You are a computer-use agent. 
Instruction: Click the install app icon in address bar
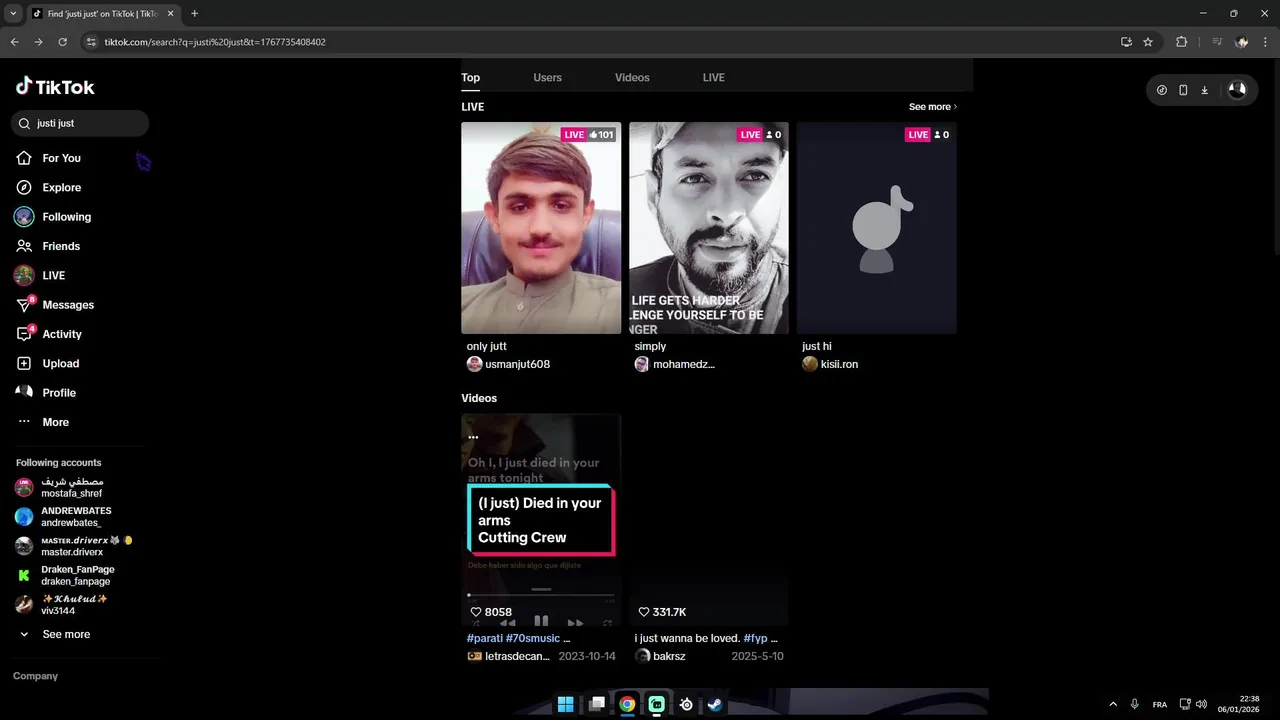coord(1126,42)
